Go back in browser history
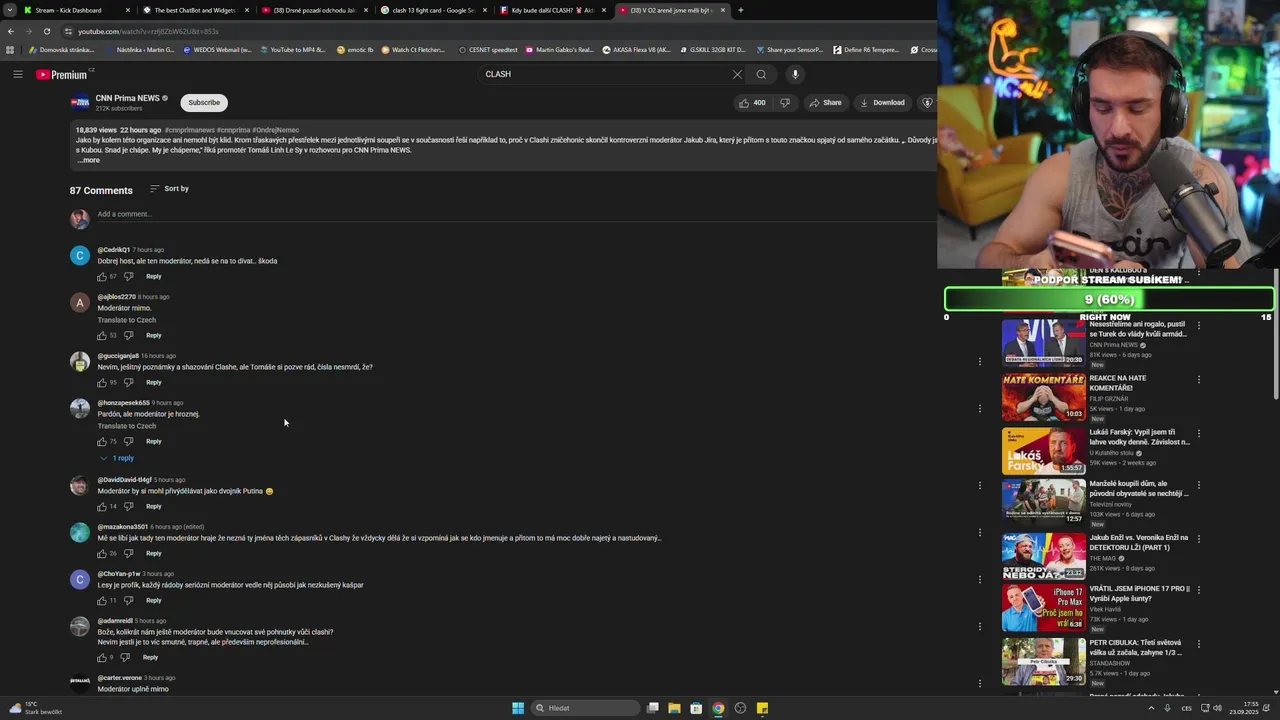This screenshot has width=1280, height=720. click(x=10, y=31)
